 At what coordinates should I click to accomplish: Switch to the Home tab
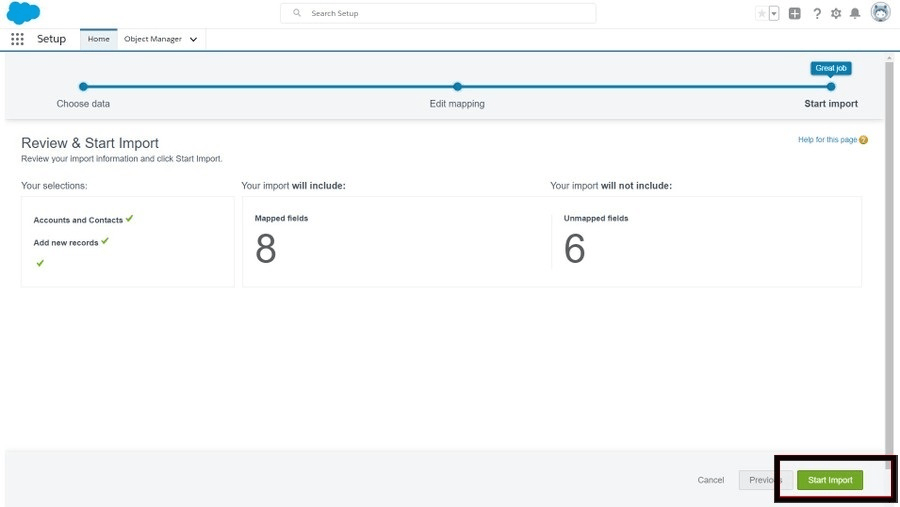tap(99, 39)
